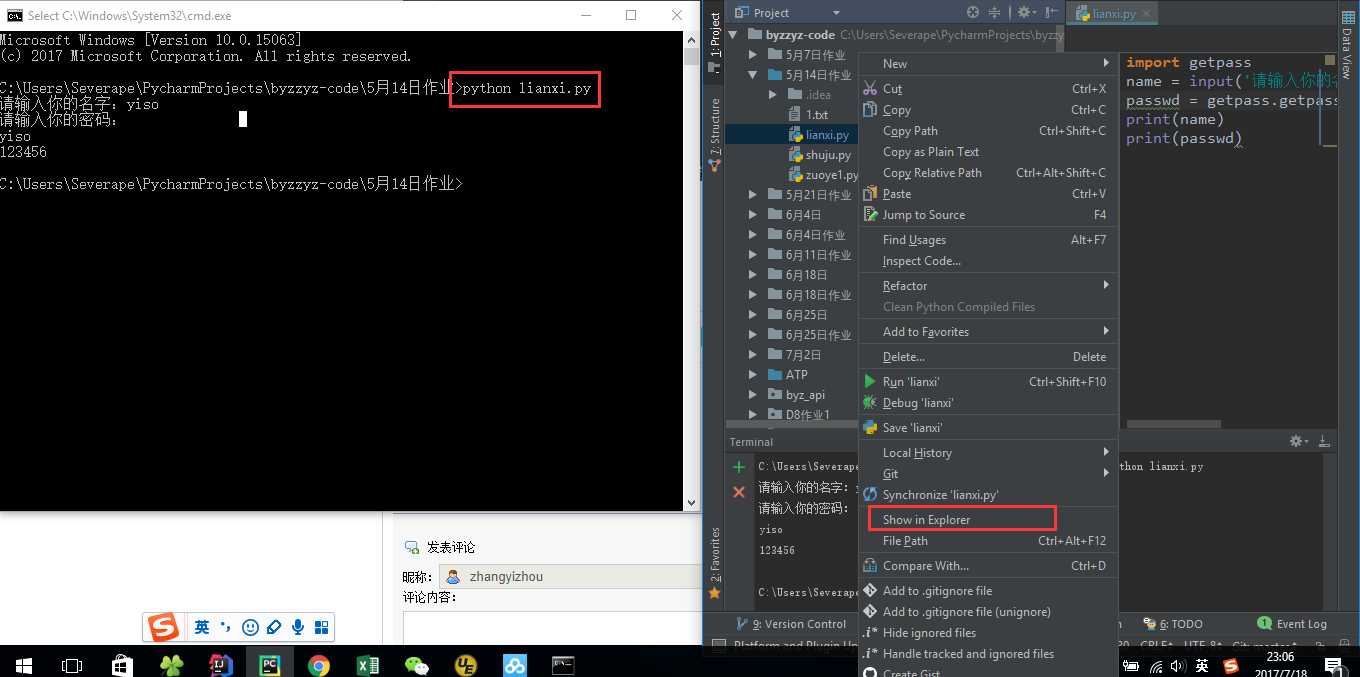This screenshot has height=677, width=1360.
Task: Click the Compare With diff icon
Action: 870,566
